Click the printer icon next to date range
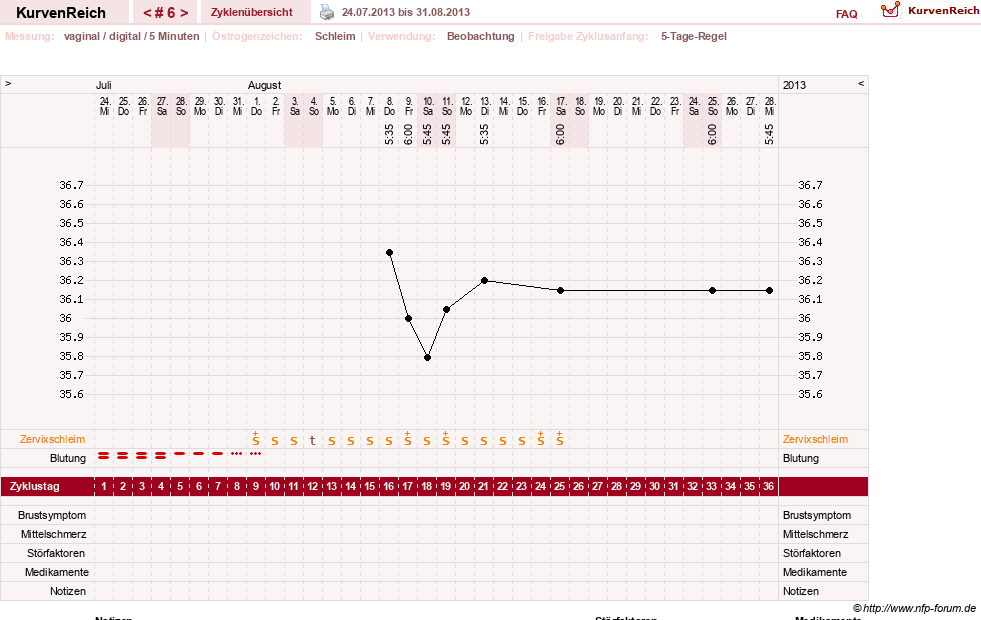This screenshot has height=620, width=981. pos(327,12)
